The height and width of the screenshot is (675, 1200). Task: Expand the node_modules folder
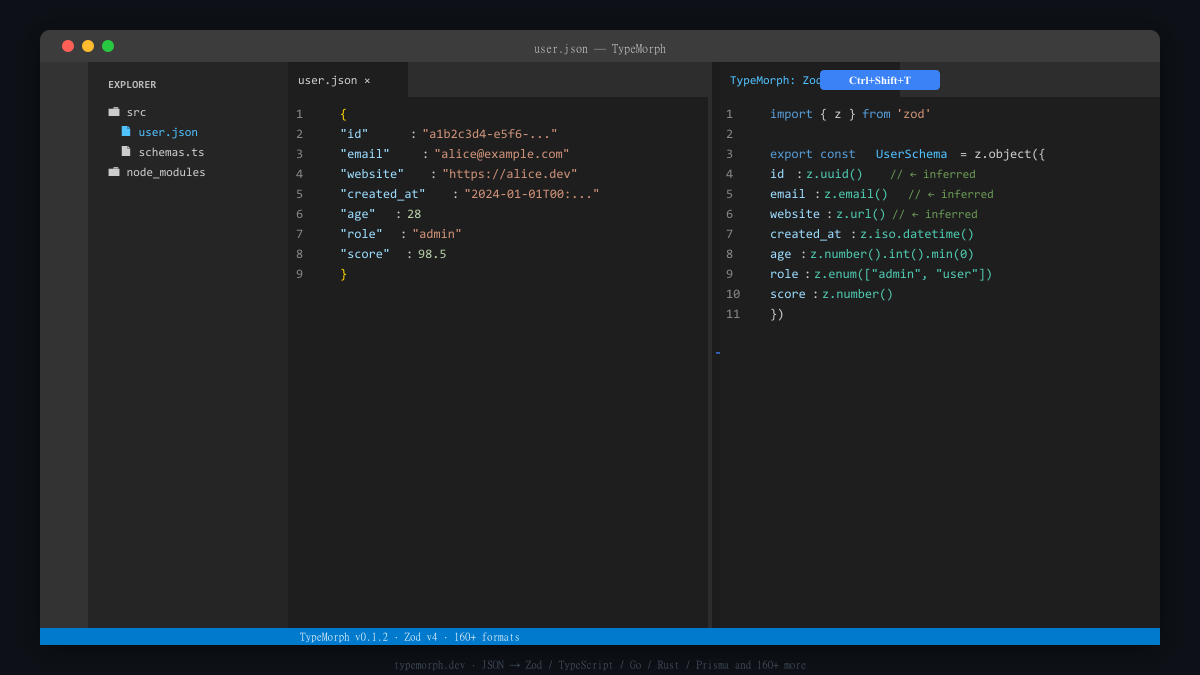coord(166,172)
